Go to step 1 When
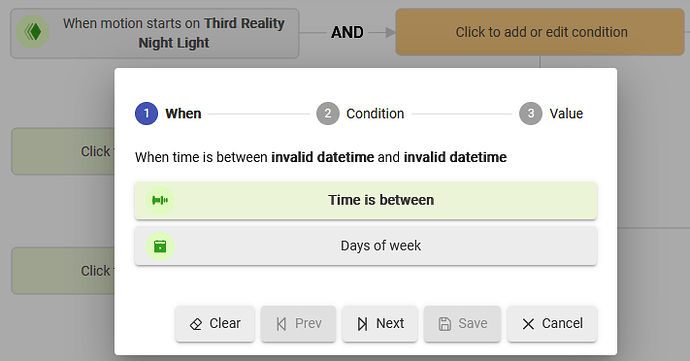 pyautogui.click(x=168, y=114)
